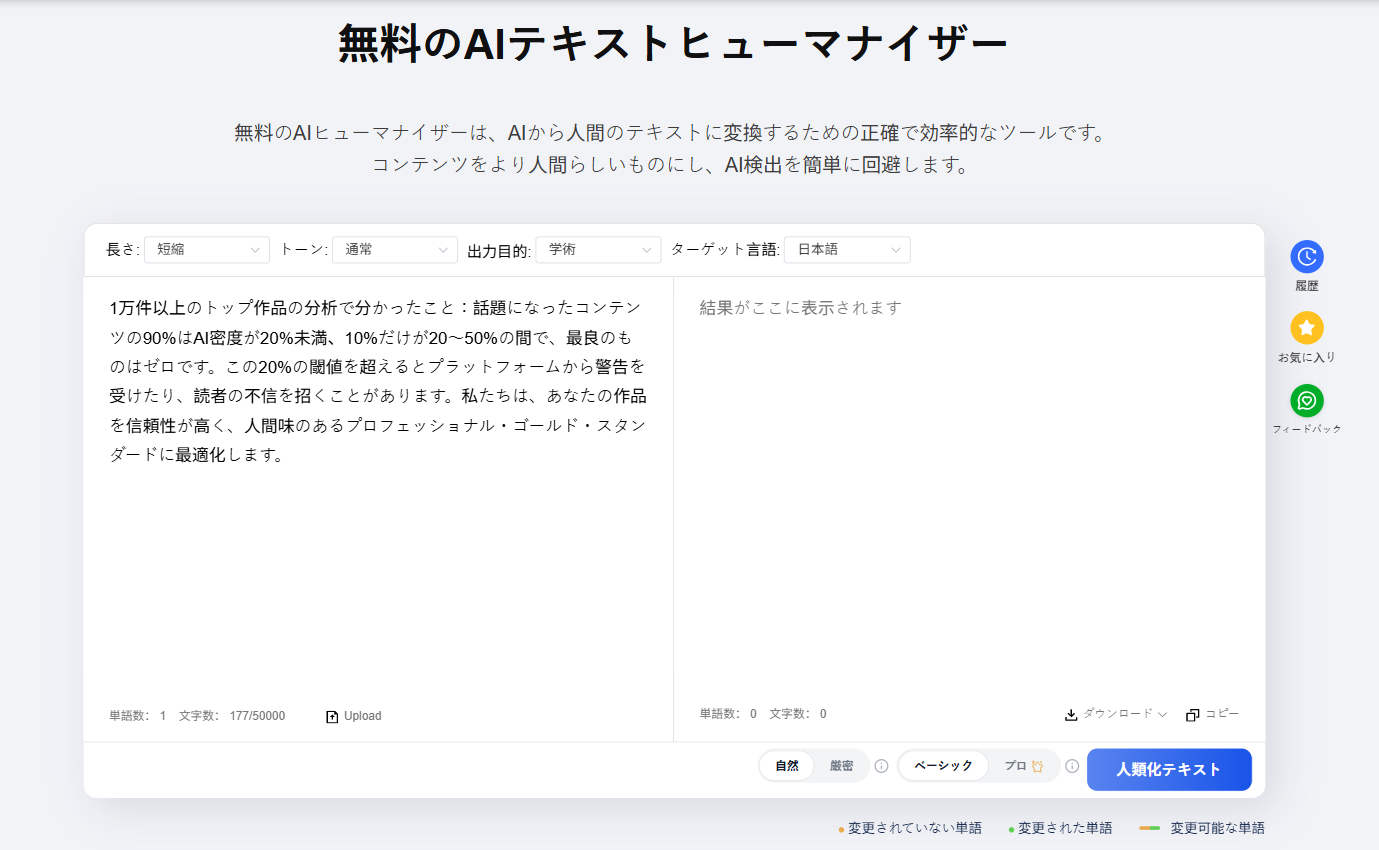Click the ダウンロード download arrow icon
This screenshot has height=850, width=1379.
[1071, 715]
